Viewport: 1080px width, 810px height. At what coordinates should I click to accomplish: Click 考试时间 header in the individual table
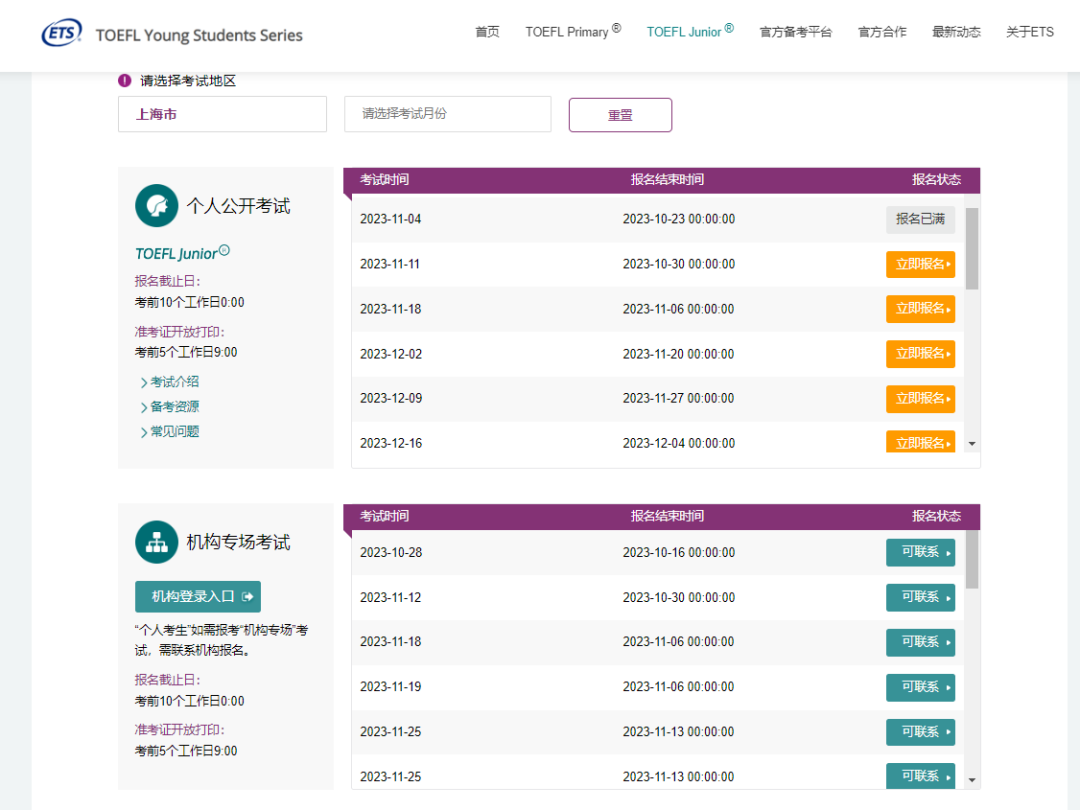click(384, 180)
